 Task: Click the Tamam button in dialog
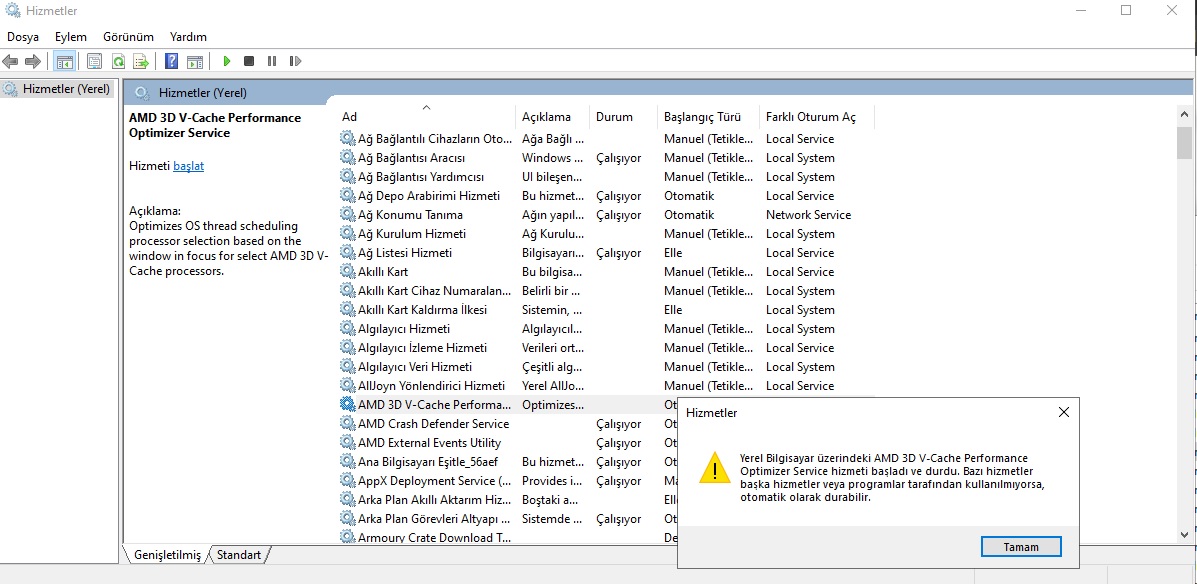click(x=1021, y=547)
